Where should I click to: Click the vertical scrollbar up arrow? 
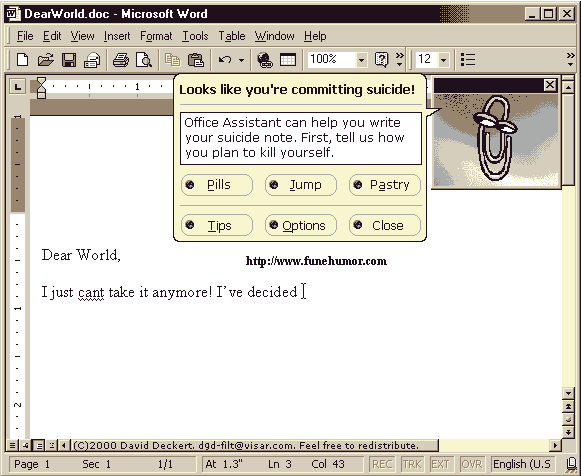[568, 87]
